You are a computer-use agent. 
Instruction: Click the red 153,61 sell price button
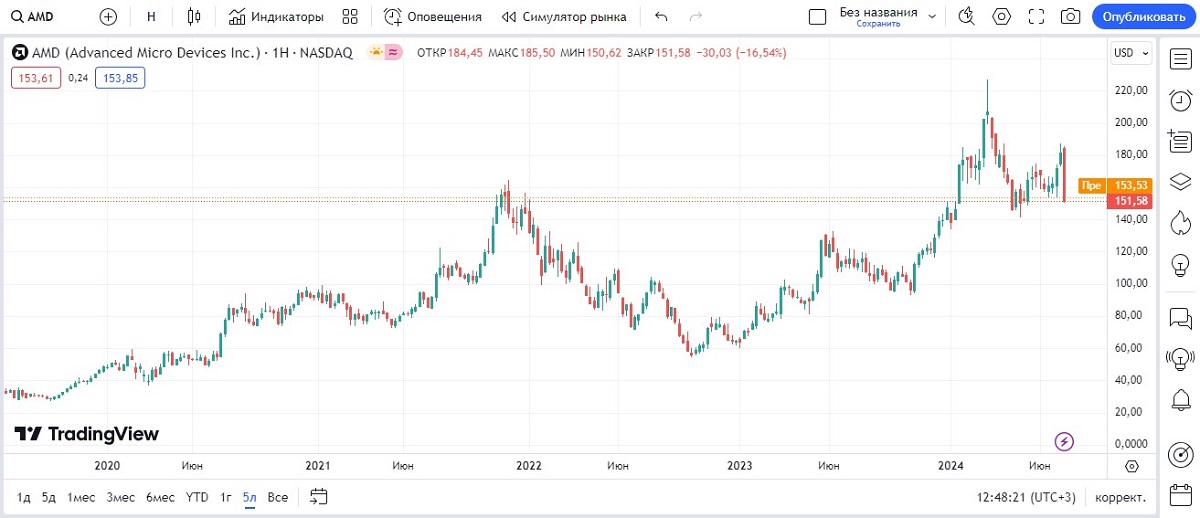36,78
